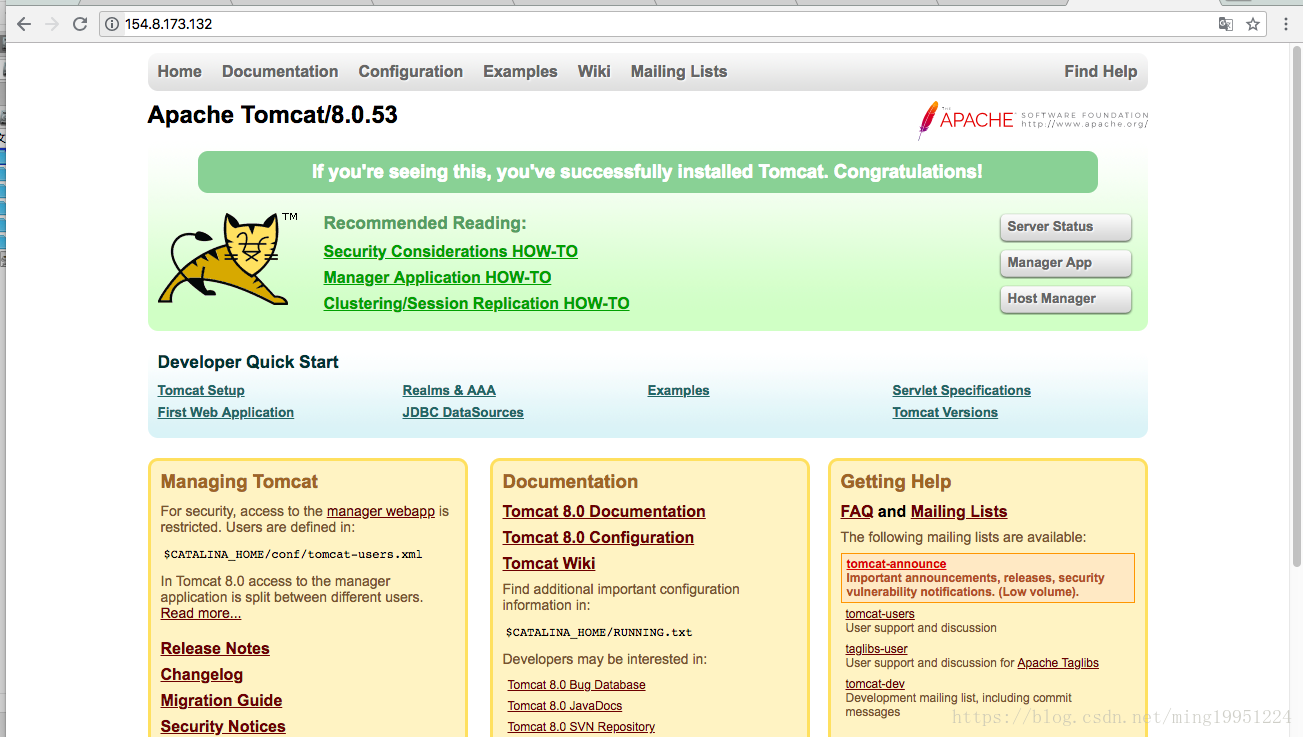Image resolution: width=1303 pixels, height=737 pixels.
Task: Click the browser forward arrow
Action: coord(52,24)
